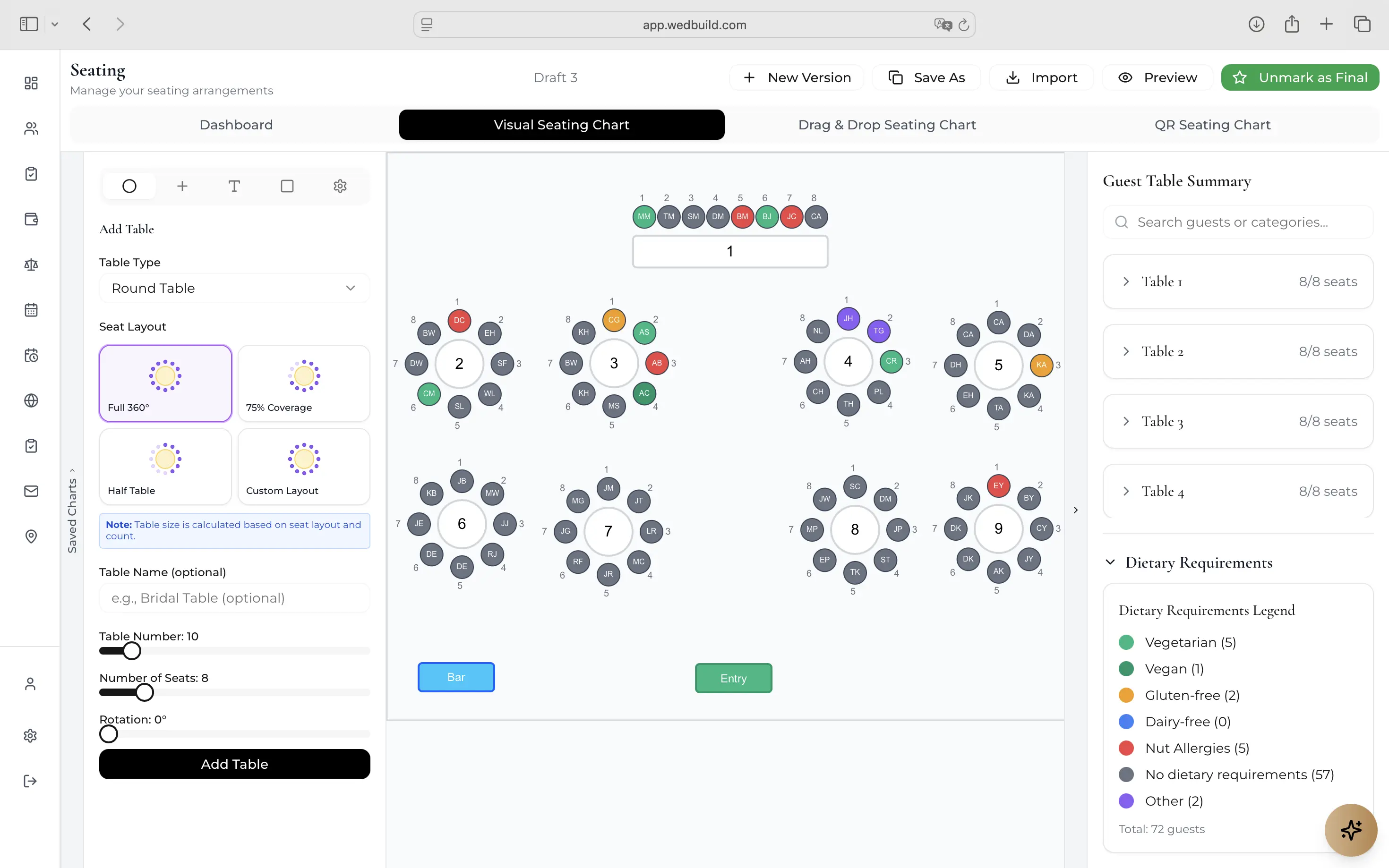This screenshot has width=1389, height=868.
Task: Click the Search guests or categories field
Action: pyautogui.click(x=1238, y=222)
